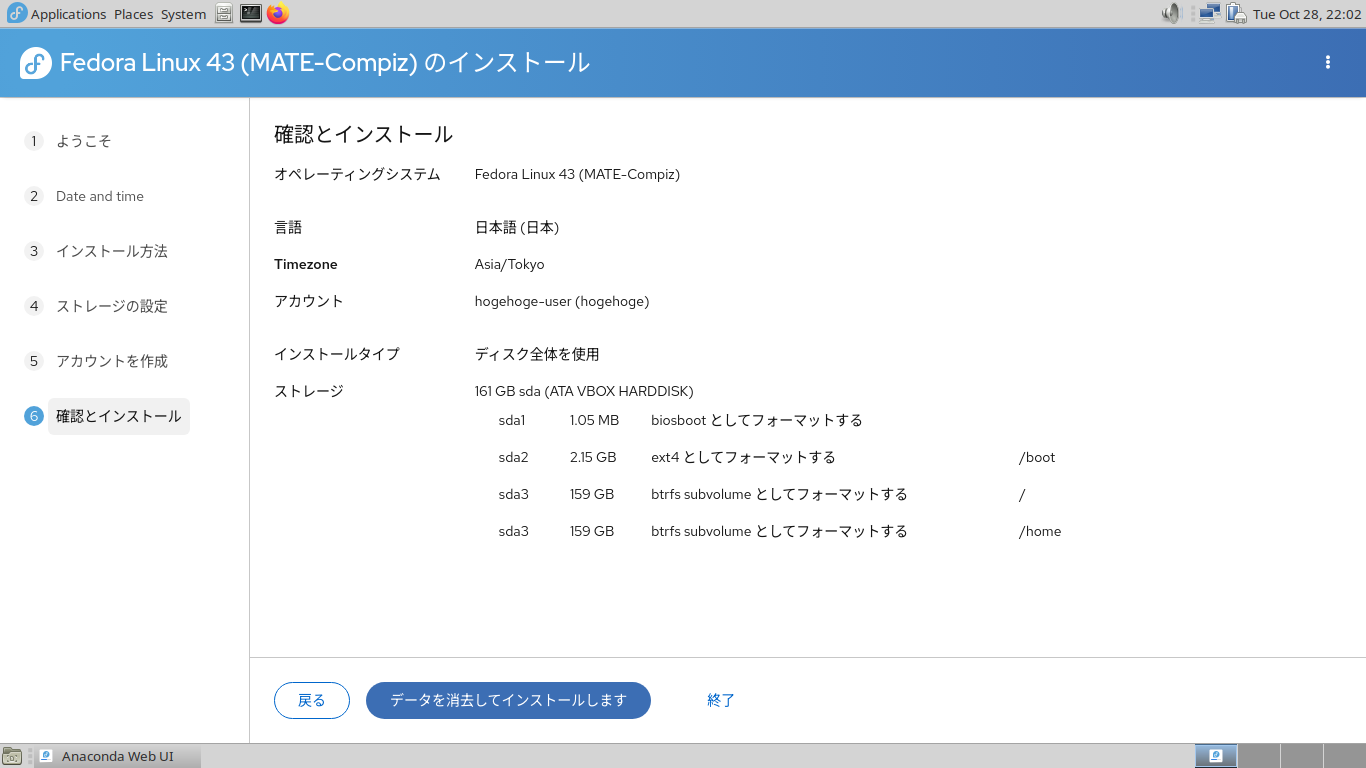1366x768 pixels.
Task: Go to step 4 ストレージの設定
Action: pyautogui.click(x=112, y=306)
